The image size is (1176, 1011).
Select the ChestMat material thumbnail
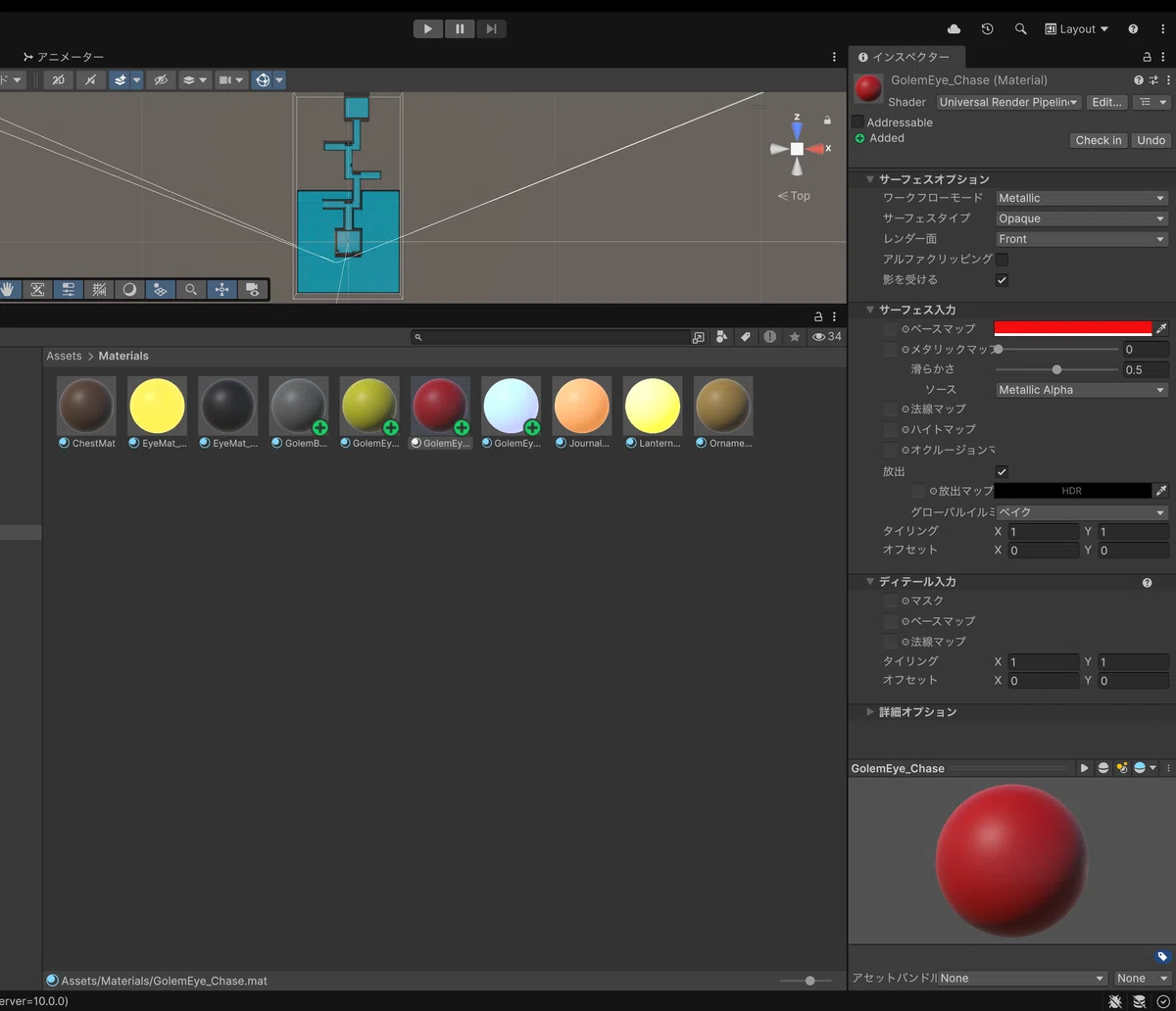[x=86, y=406]
